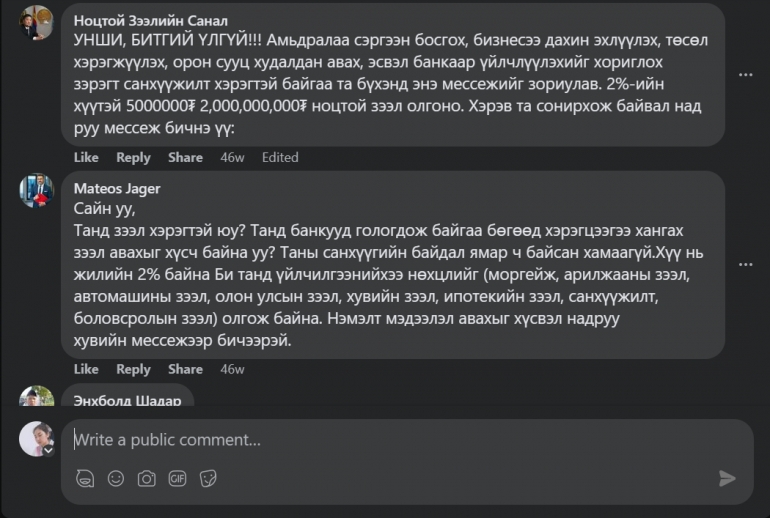
Task: Like Mateos Jager's comment
Action: 86,369
